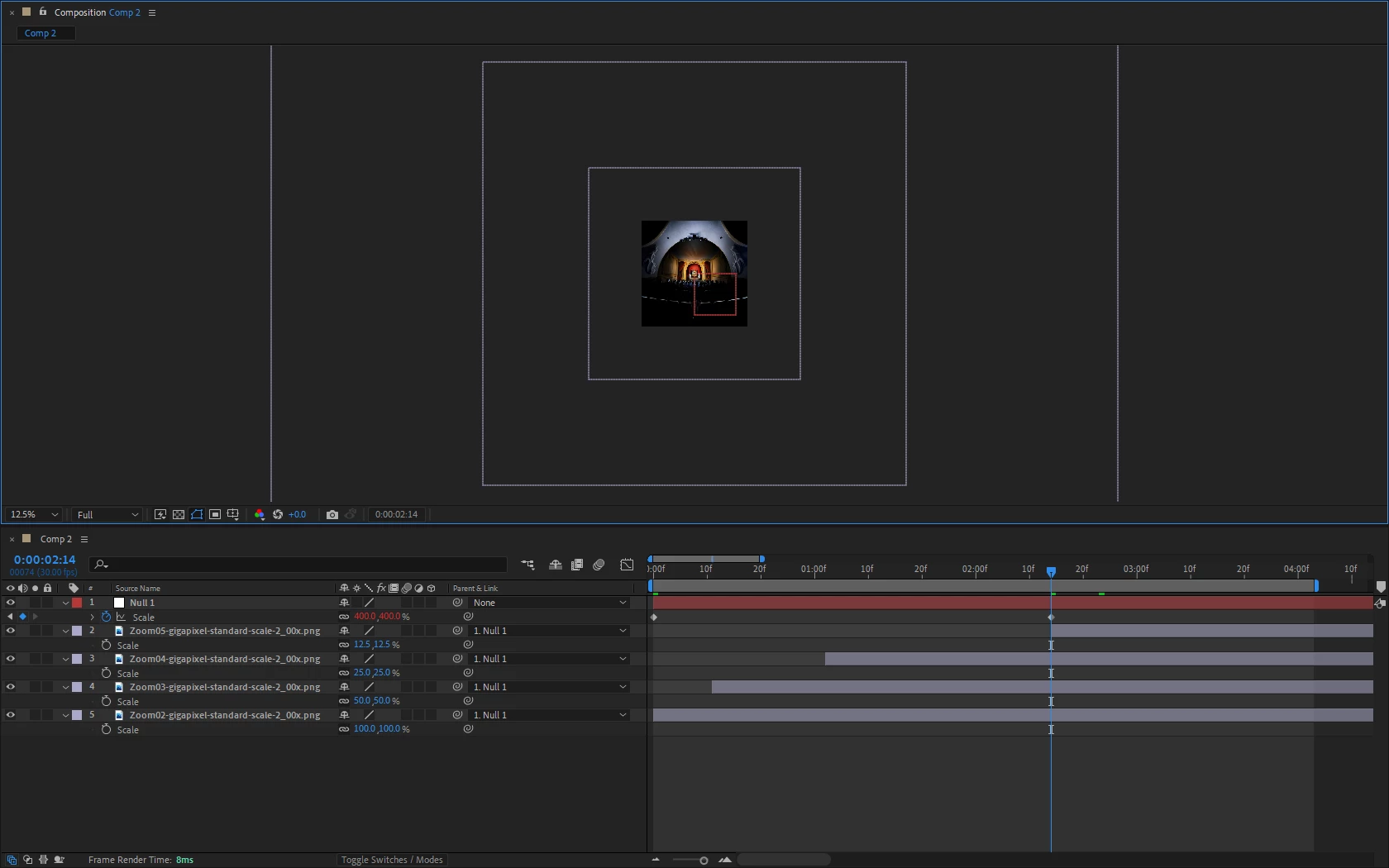Hide the Zoom05-gigapixel layer eye
The height and width of the screenshot is (868, 1389).
pyautogui.click(x=11, y=631)
